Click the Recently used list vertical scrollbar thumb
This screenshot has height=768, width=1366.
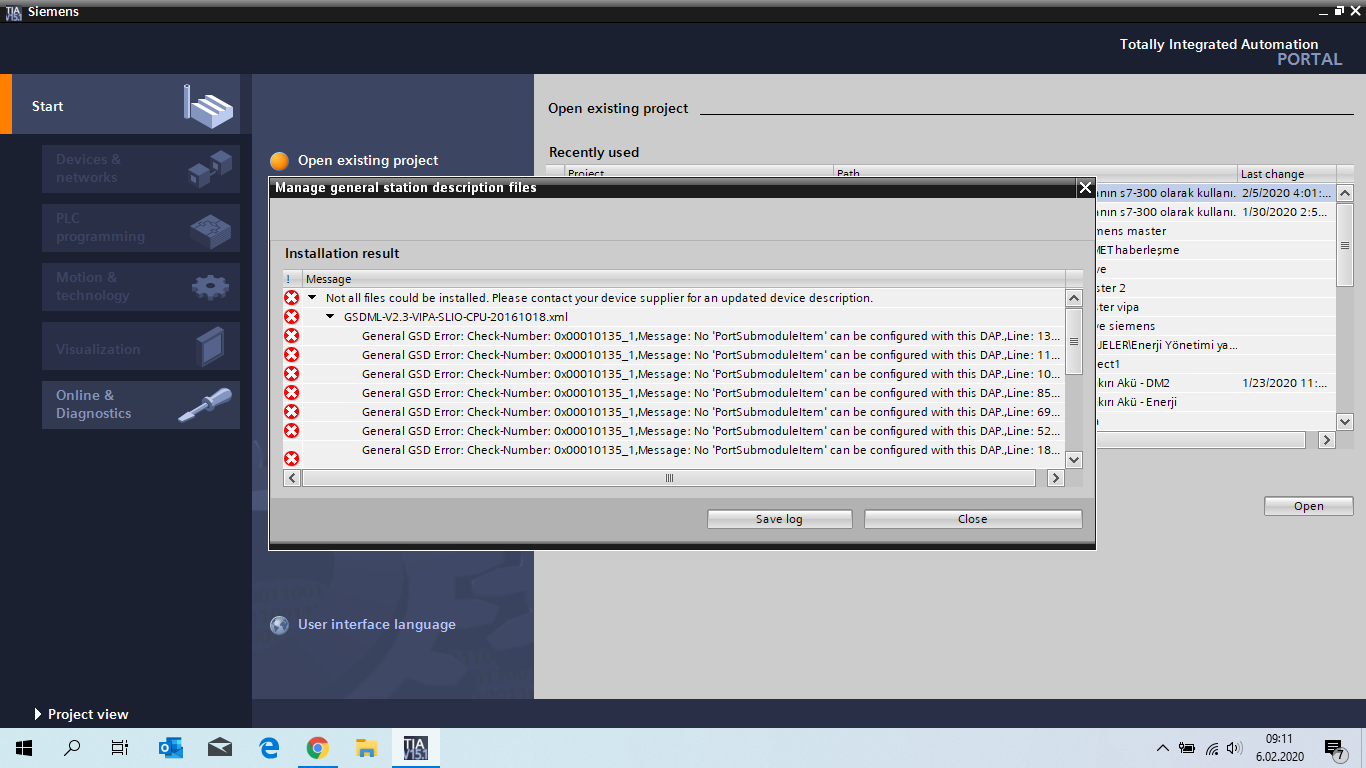tap(1345, 245)
